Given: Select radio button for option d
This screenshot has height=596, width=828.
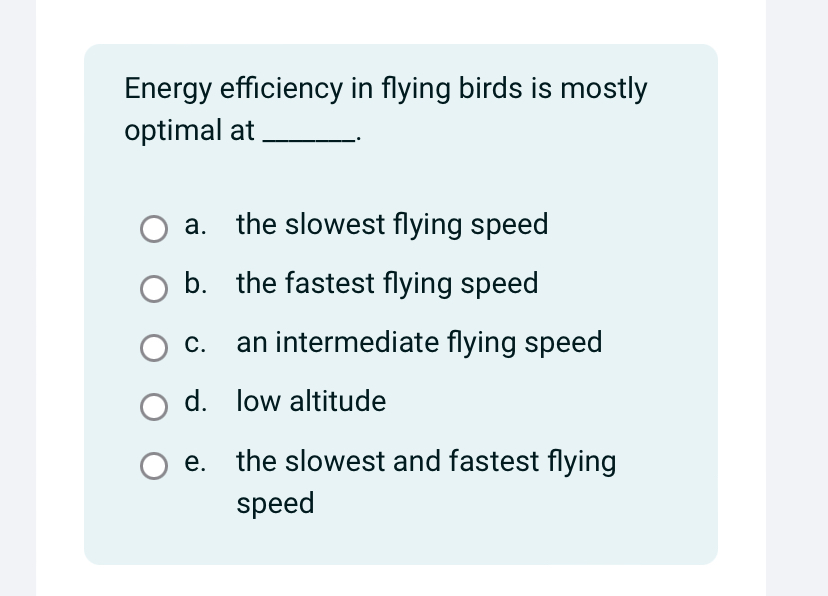Looking at the screenshot, I should [154, 407].
